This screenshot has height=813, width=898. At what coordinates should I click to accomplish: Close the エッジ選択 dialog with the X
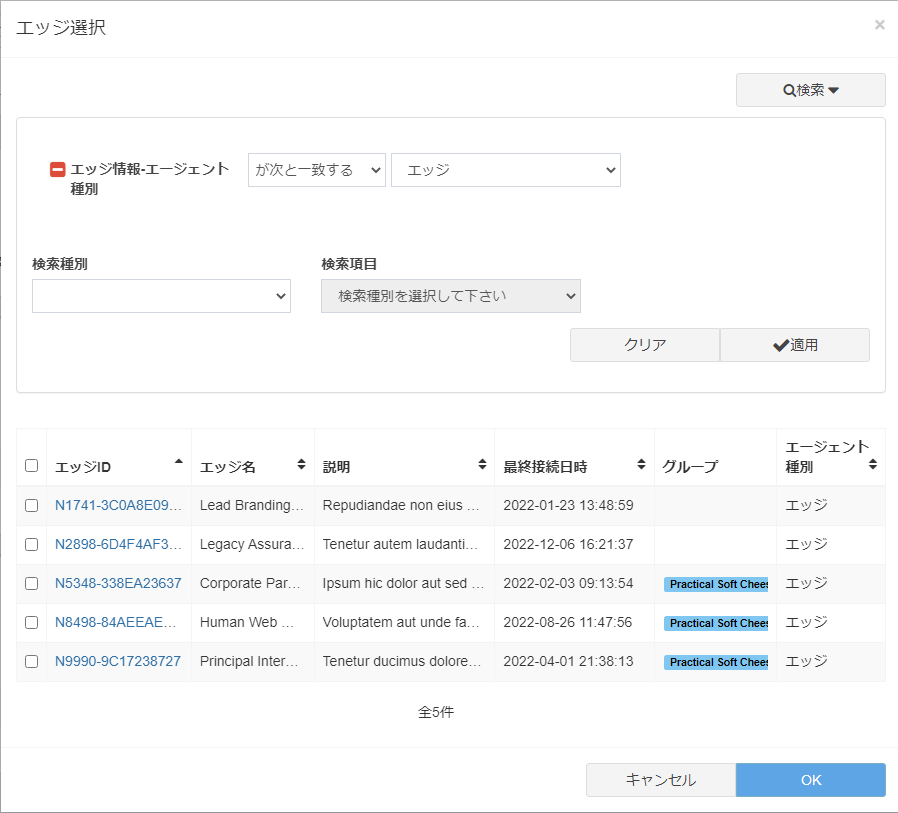(x=879, y=25)
